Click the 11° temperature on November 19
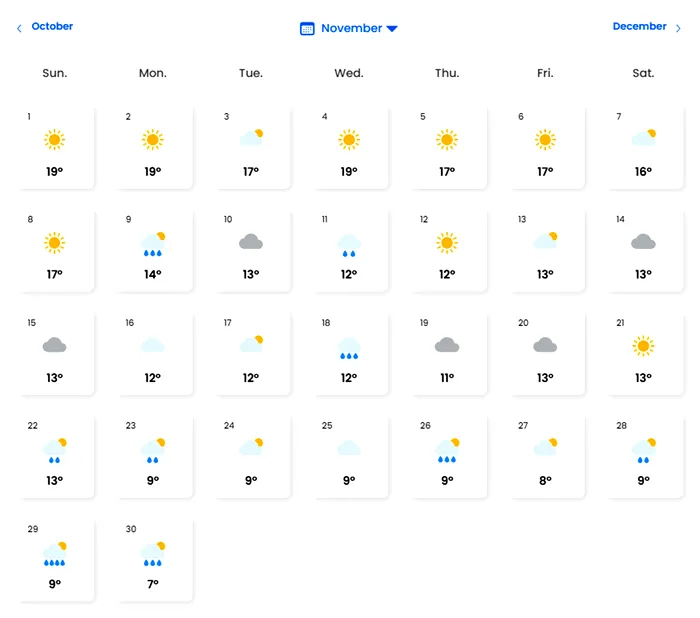Viewport: 700px width, 618px height. [x=447, y=378]
